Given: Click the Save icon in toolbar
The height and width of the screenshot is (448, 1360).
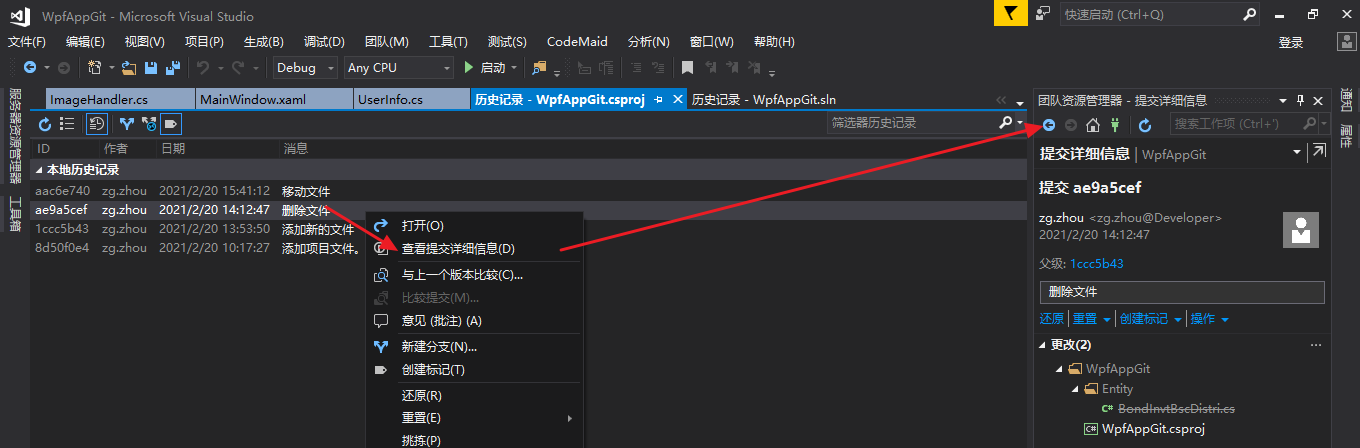Looking at the screenshot, I should 152,67.
